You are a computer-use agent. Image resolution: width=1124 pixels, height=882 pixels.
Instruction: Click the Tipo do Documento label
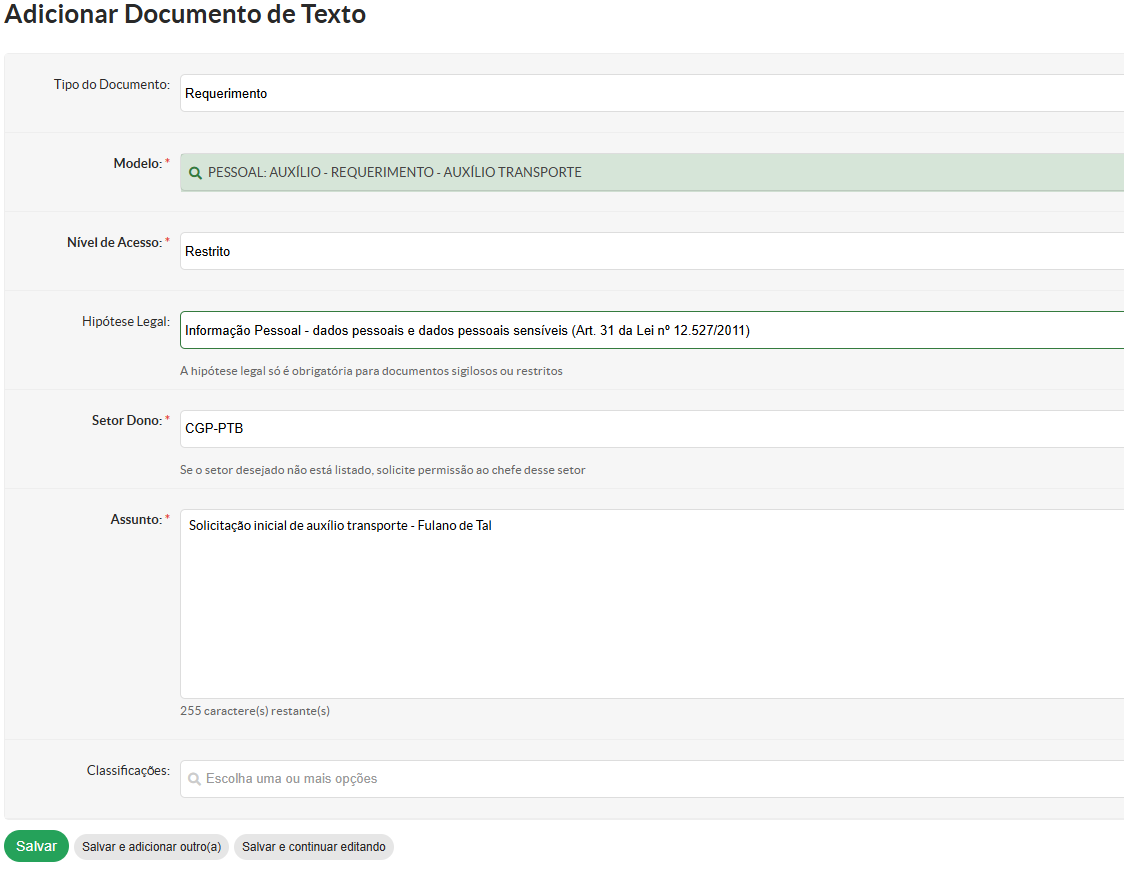click(x=111, y=85)
